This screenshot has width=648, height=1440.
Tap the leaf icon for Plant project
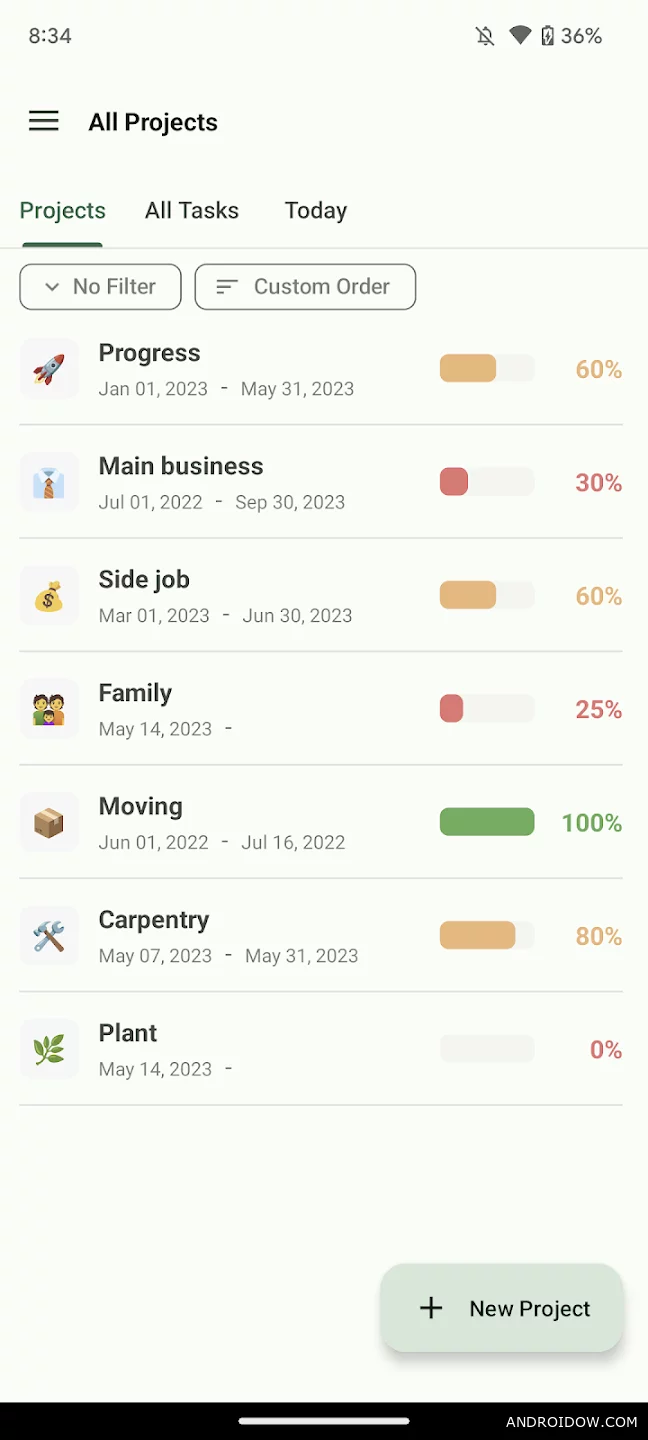click(49, 1050)
